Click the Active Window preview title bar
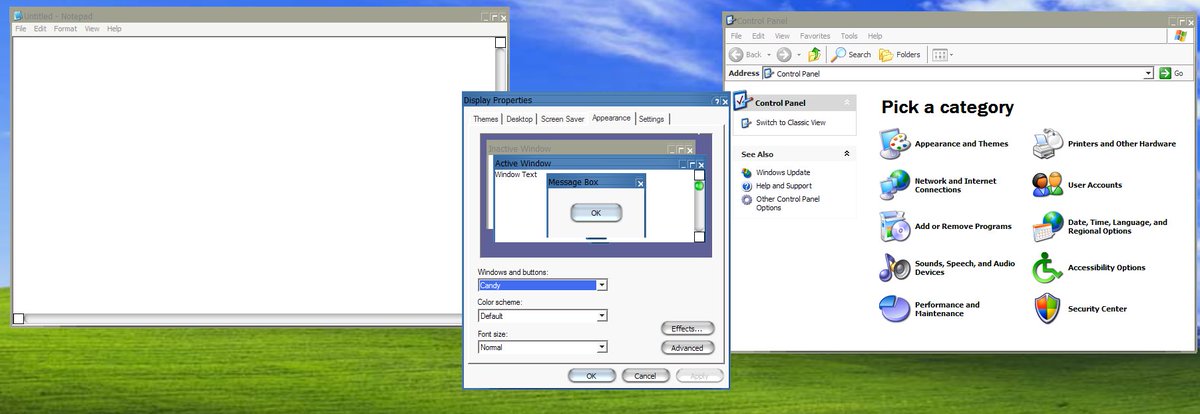The height and width of the screenshot is (414, 1200). [x=598, y=163]
